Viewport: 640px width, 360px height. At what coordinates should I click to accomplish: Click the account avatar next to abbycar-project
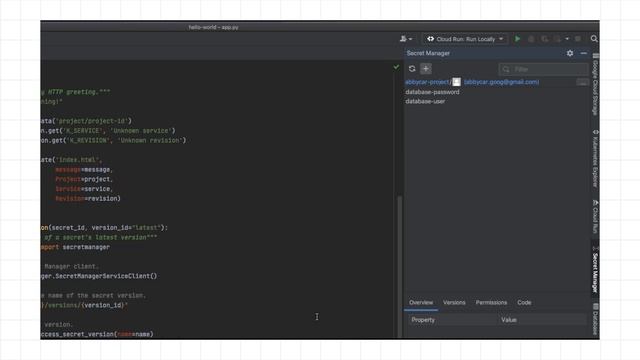pyautogui.click(x=456, y=82)
